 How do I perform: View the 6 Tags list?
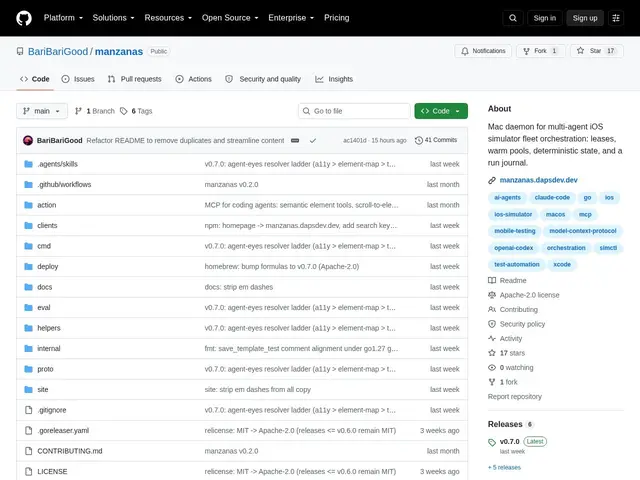[x=136, y=111]
